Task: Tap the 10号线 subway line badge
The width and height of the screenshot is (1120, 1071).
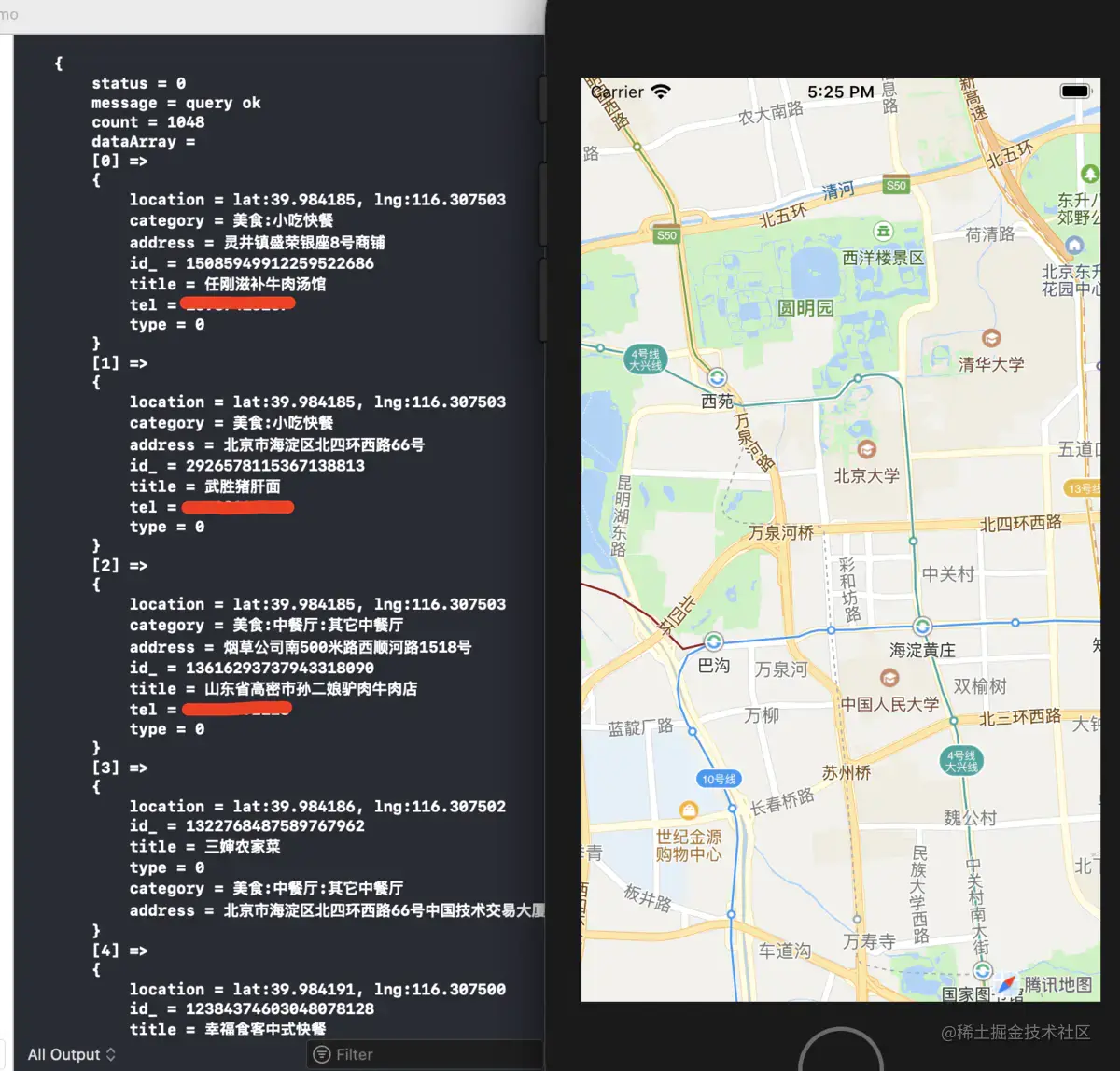Action: point(719,779)
